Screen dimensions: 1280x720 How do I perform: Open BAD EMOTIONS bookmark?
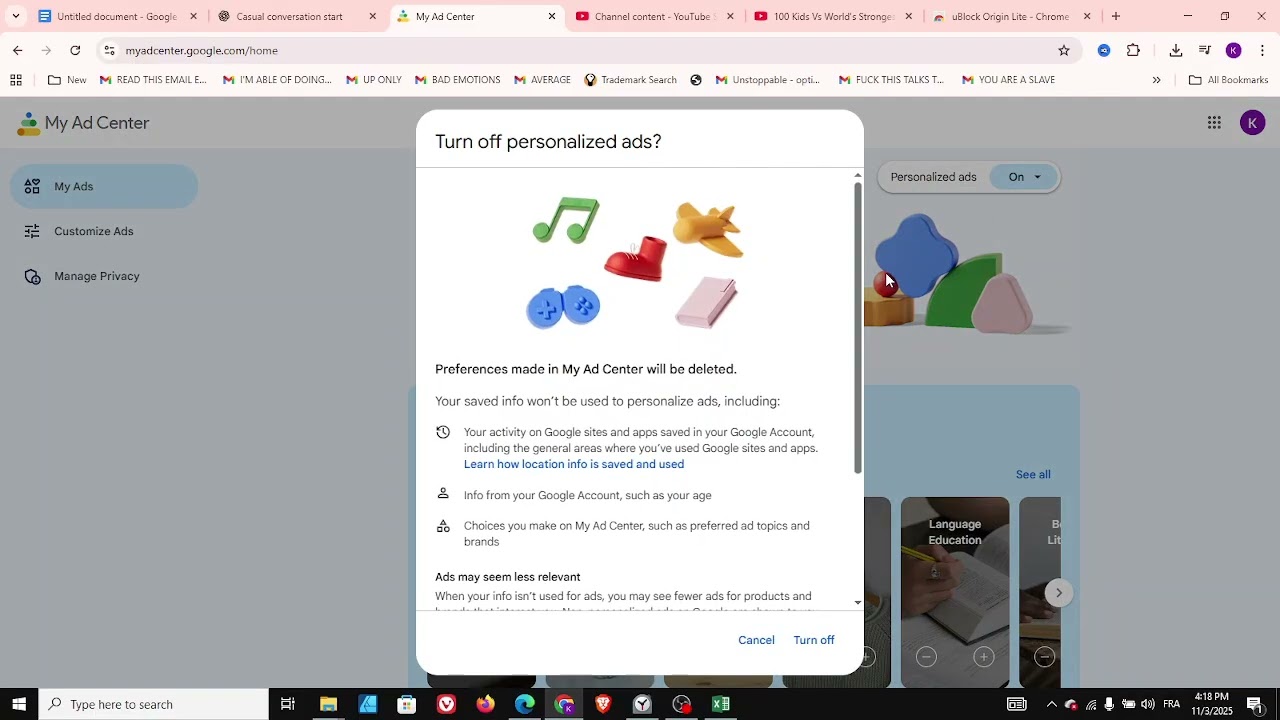coord(456,80)
